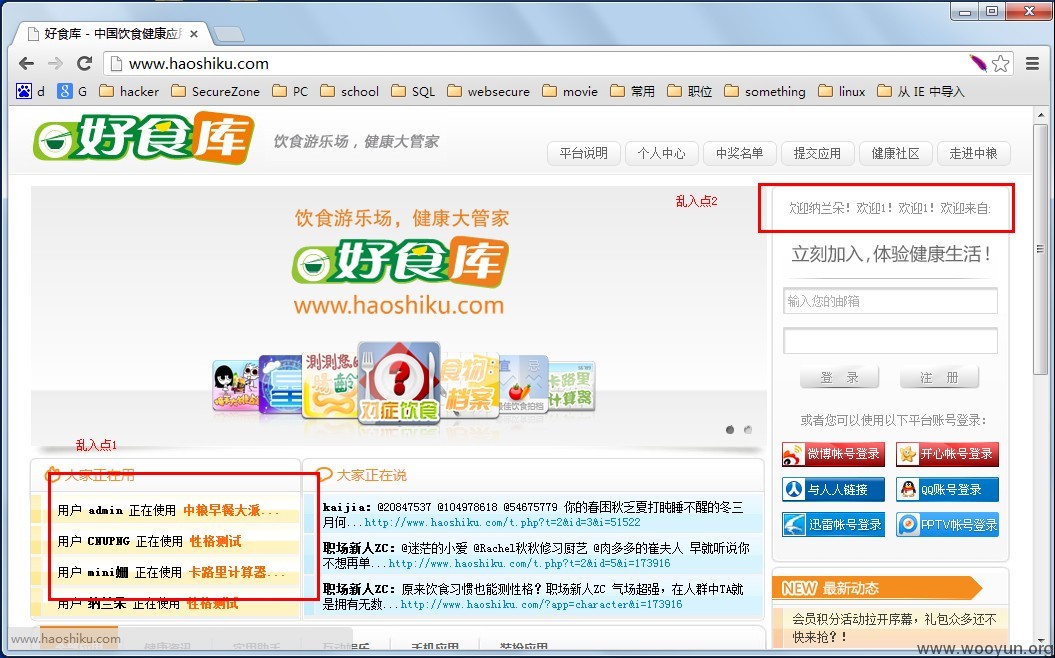
Task: Click the 好食库 site logo
Action: [143, 138]
